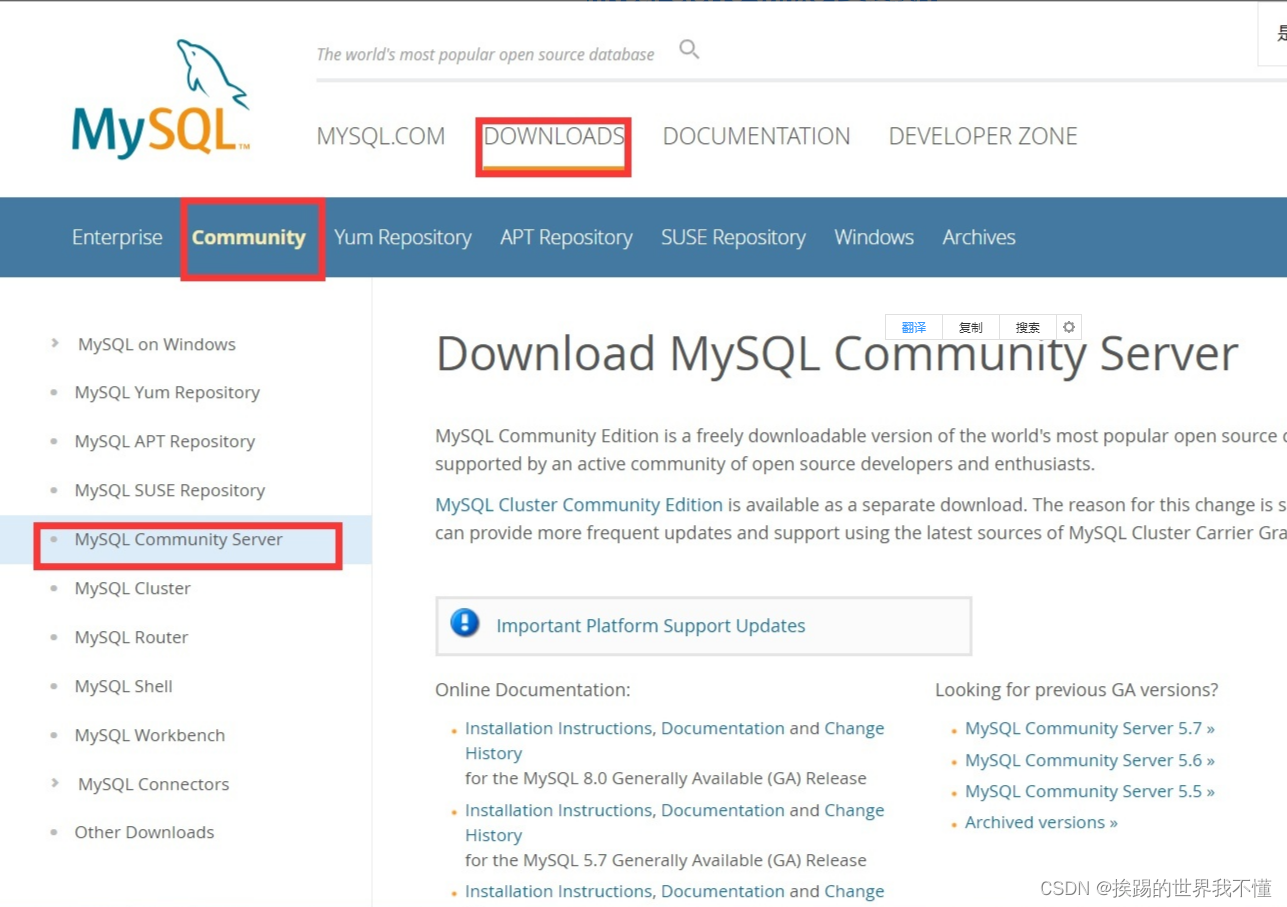The height and width of the screenshot is (907, 1287).
Task: Open Documentation link for MySQL 8.0
Action: (x=723, y=728)
